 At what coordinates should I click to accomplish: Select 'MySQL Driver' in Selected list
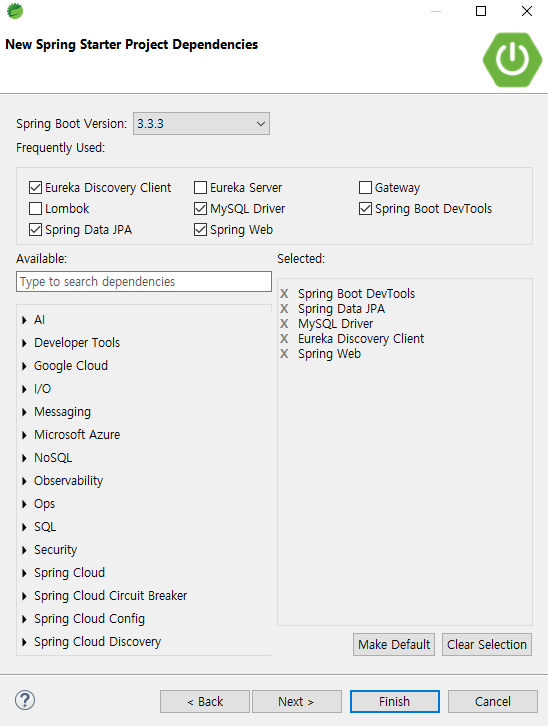336,324
